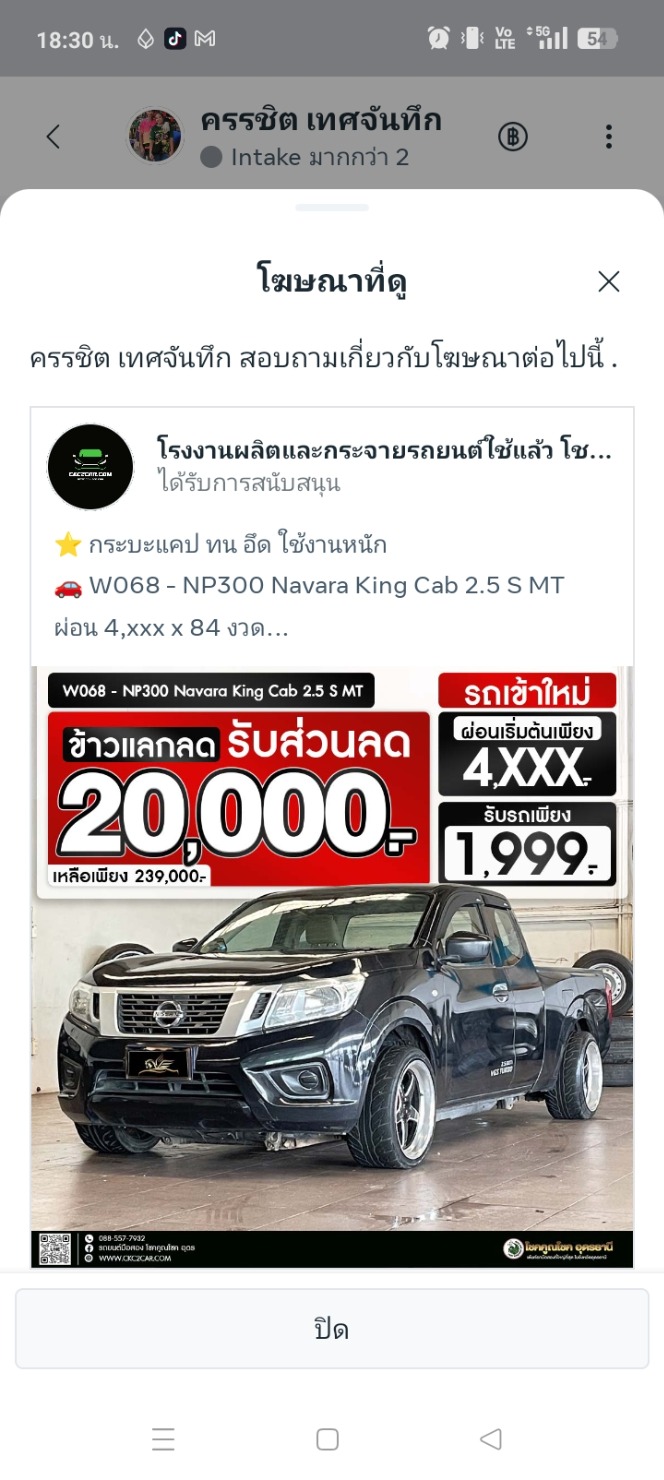Open the advertiser page name link
The height and width of the screenshot is (1480, 664).
pos(385,449)
